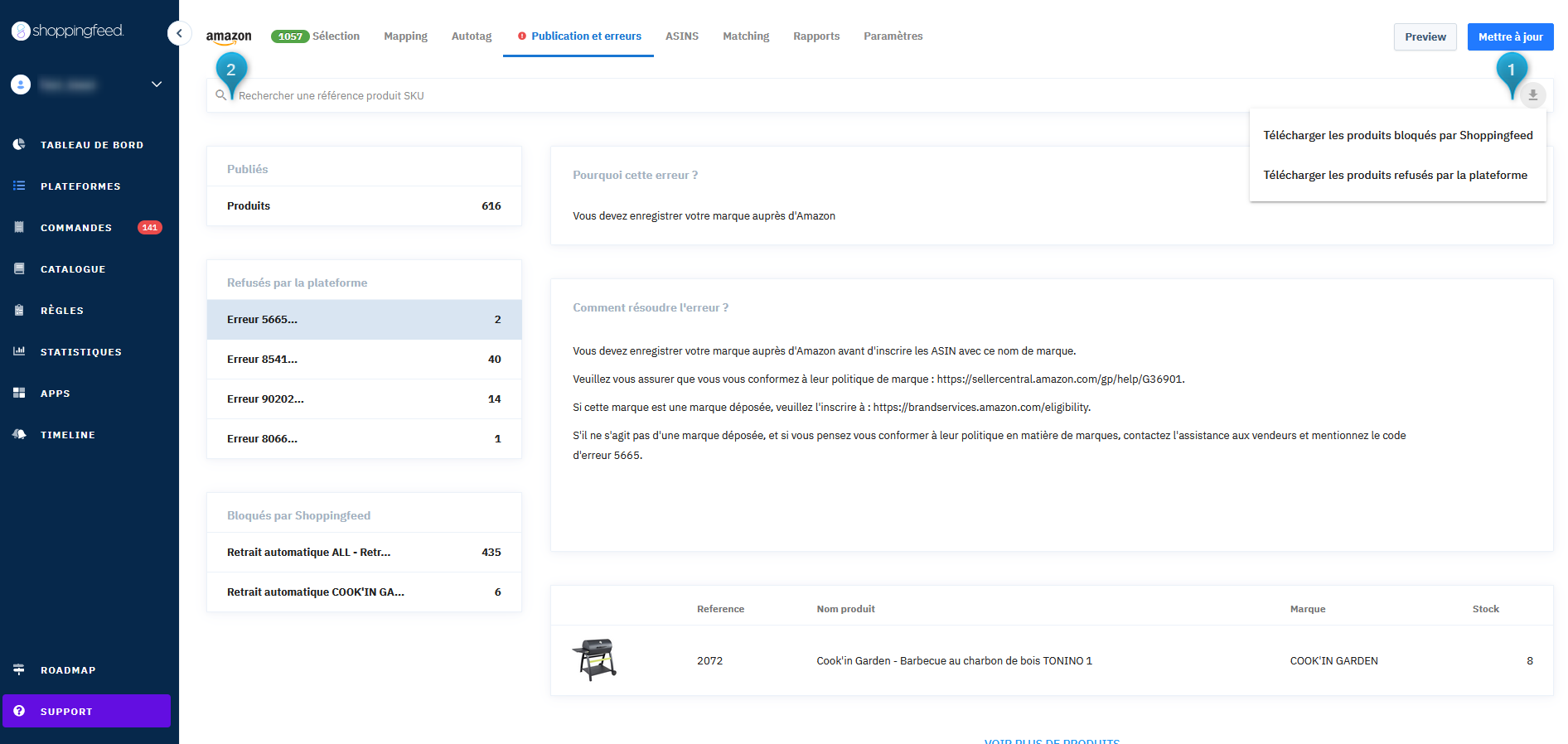Select the Erreur 5665 row

[364, 319]
